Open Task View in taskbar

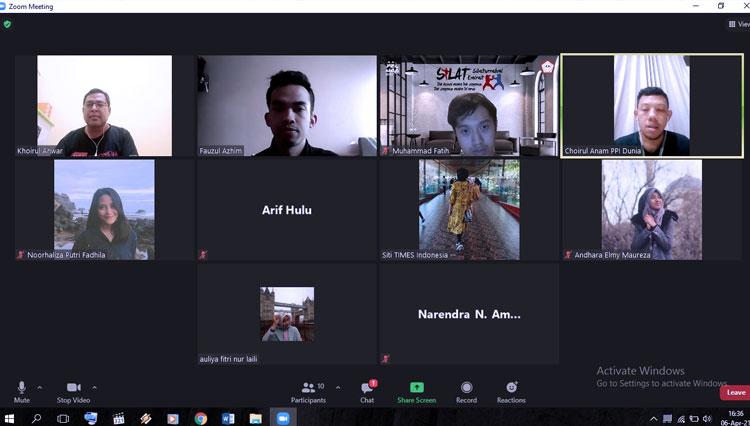coord(63,419)
